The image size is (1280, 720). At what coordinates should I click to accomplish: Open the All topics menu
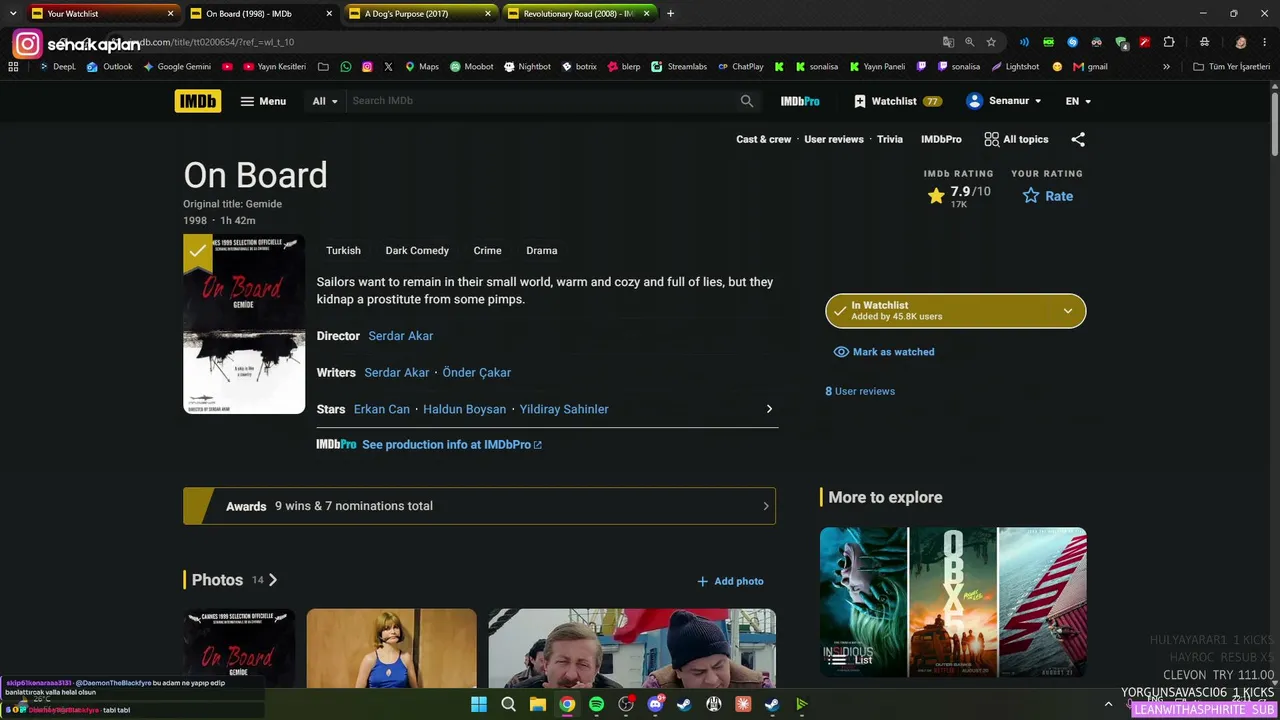tap(1016, 140)
